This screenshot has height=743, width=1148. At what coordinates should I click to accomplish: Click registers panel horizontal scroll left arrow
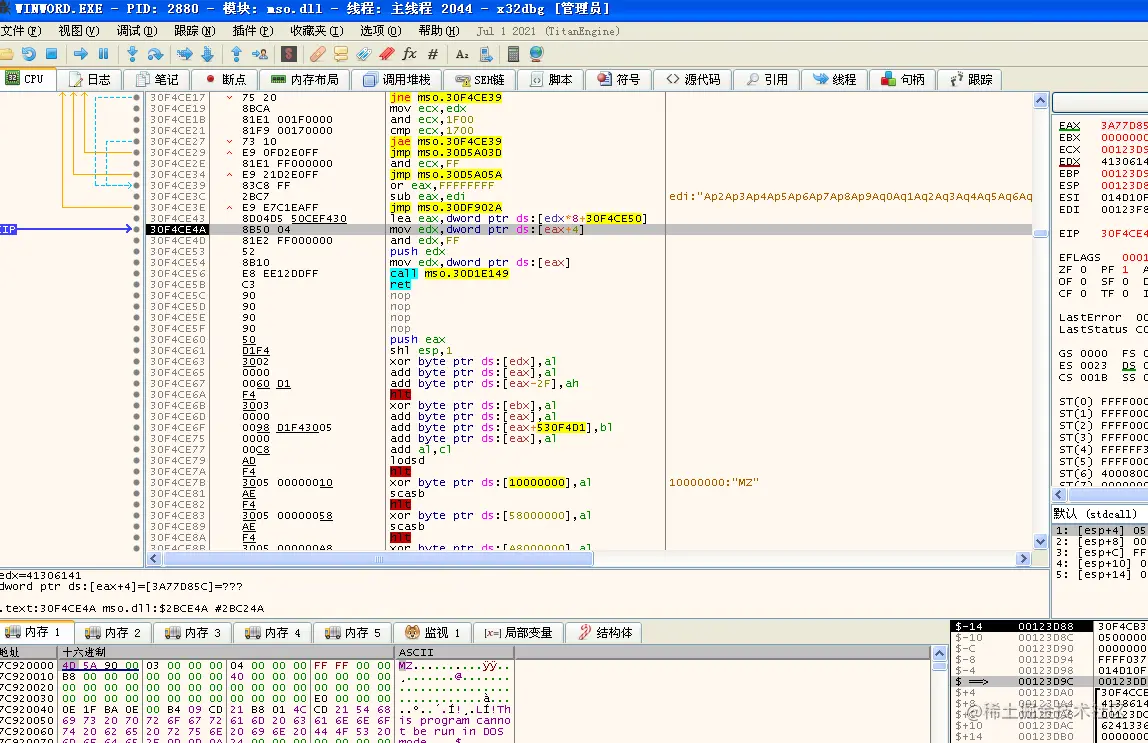[x=1059, y=494]
